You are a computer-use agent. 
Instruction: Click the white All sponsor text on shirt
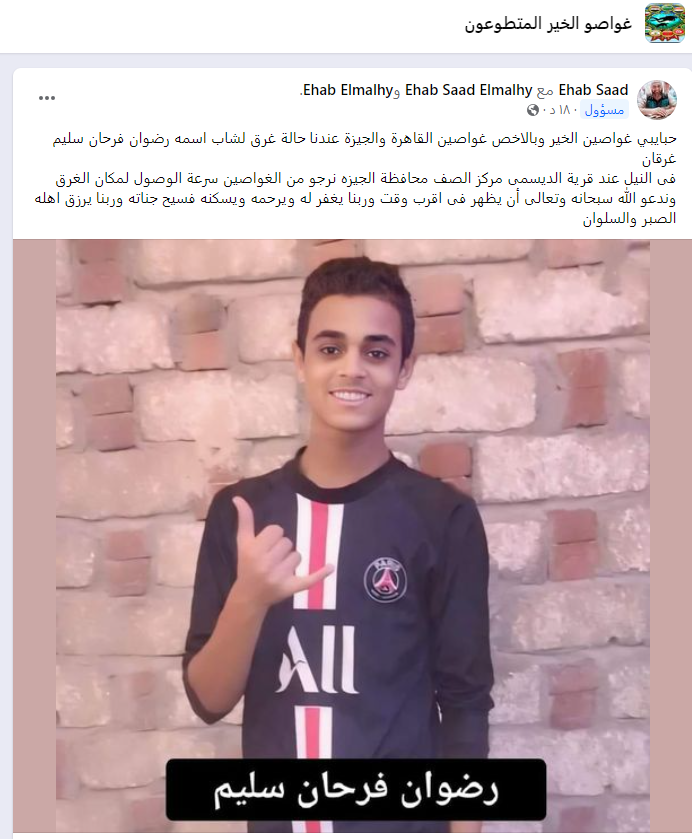[317, 660]
